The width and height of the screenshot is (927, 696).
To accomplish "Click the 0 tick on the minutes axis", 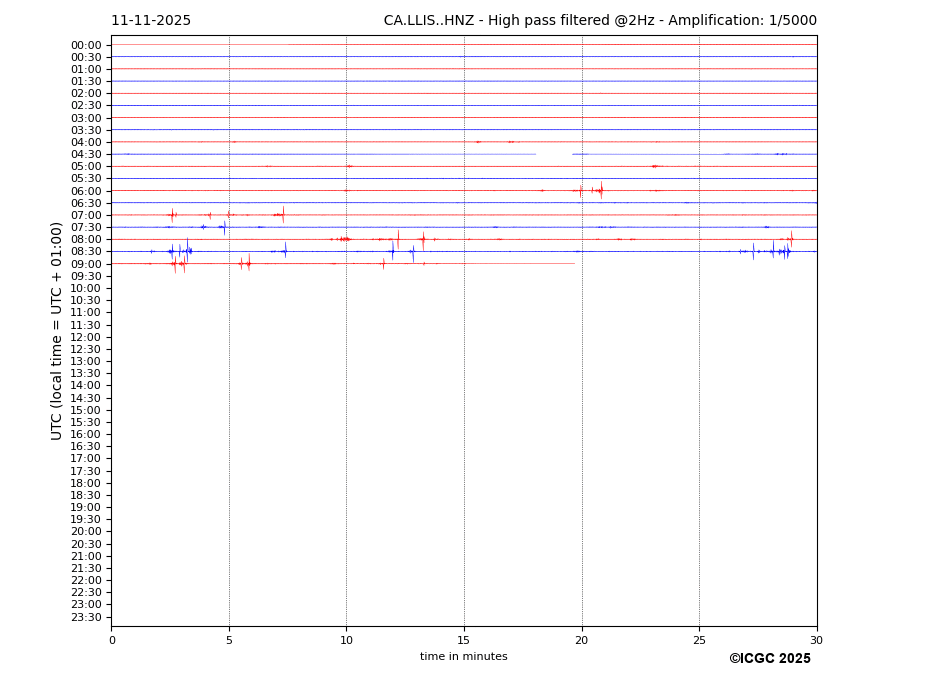I will point(112,640).
